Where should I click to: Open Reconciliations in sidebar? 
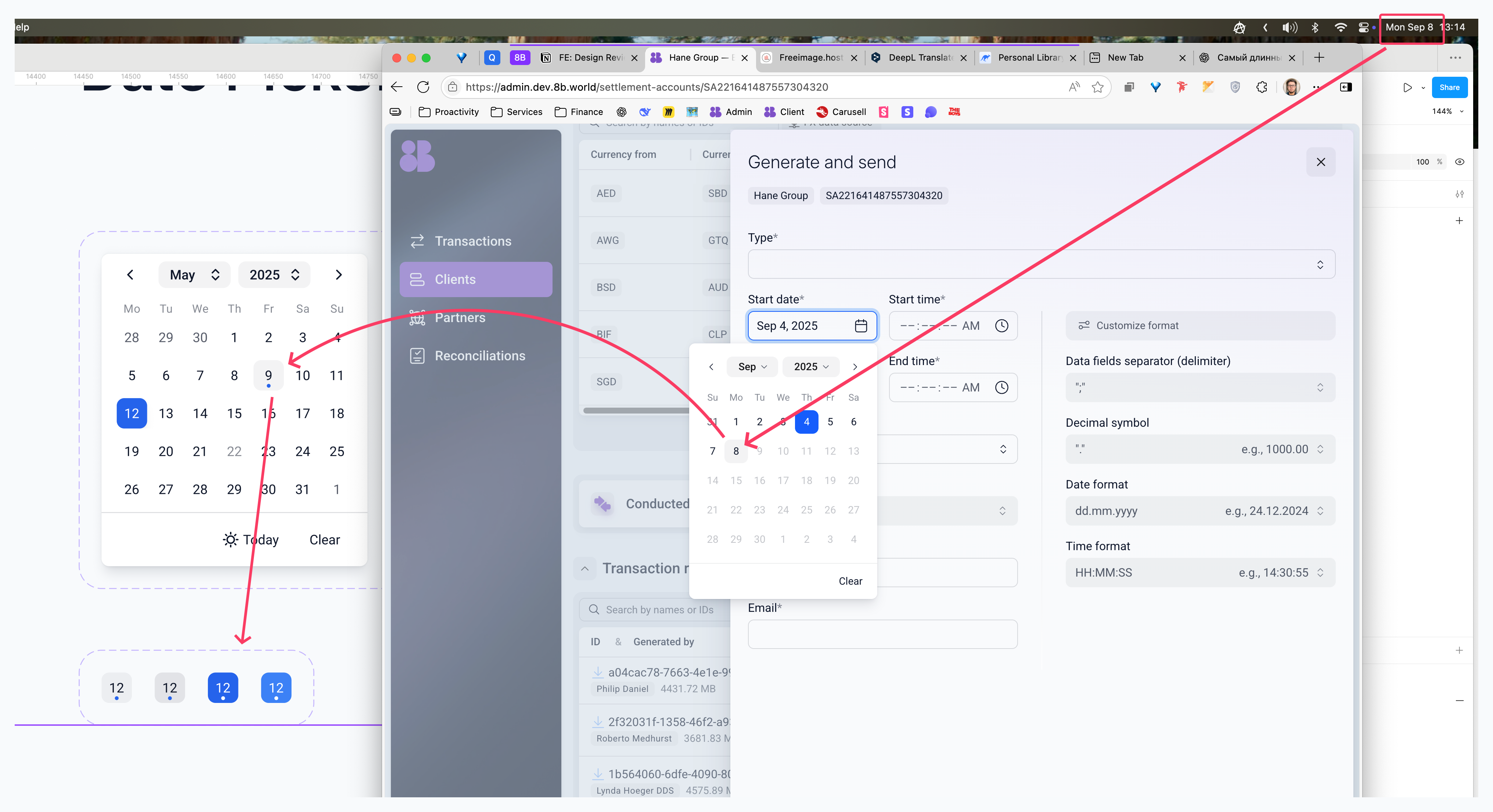(475, 356)
